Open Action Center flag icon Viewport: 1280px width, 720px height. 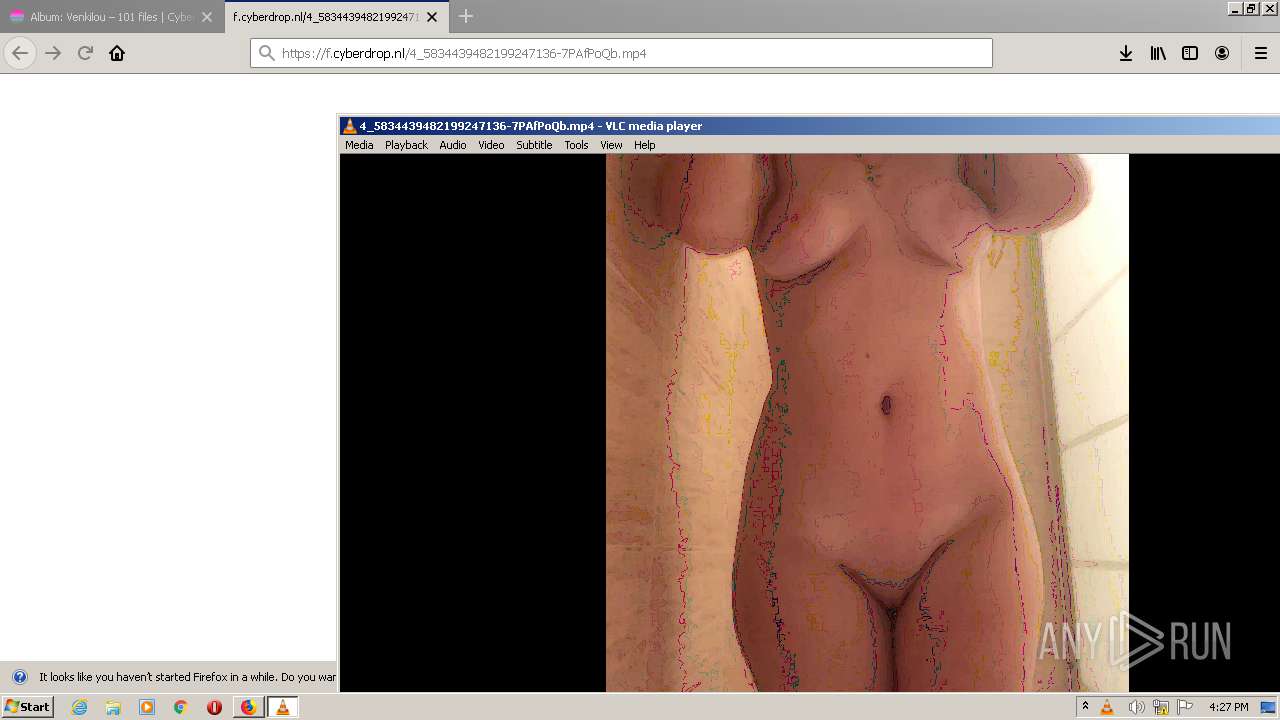(1186, 707)
